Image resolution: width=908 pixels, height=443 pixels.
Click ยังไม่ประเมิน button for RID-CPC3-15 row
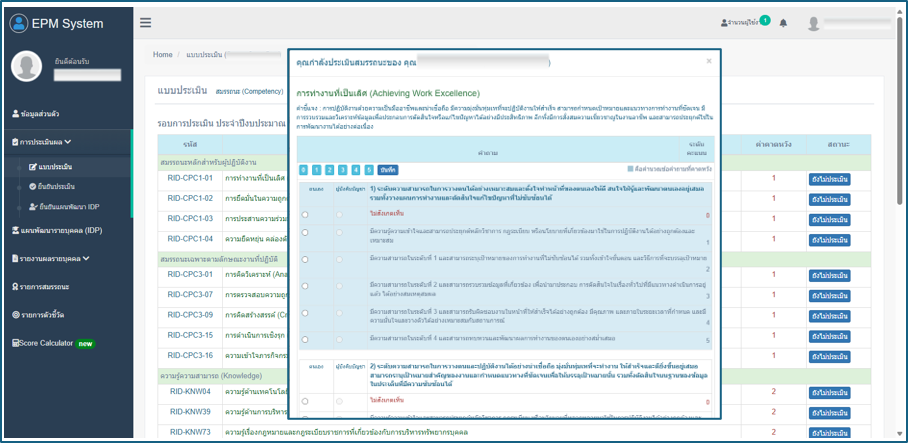[829, 336]
